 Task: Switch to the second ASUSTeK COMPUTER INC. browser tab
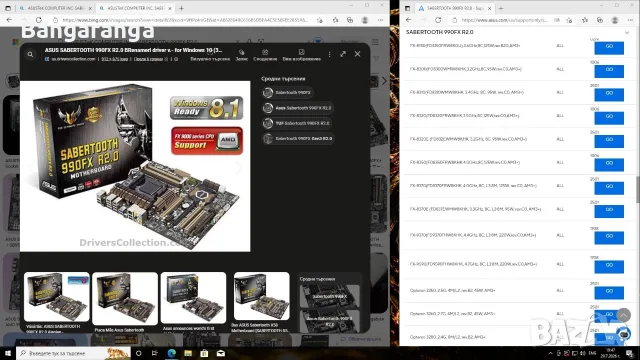click(x=136, y=8)
